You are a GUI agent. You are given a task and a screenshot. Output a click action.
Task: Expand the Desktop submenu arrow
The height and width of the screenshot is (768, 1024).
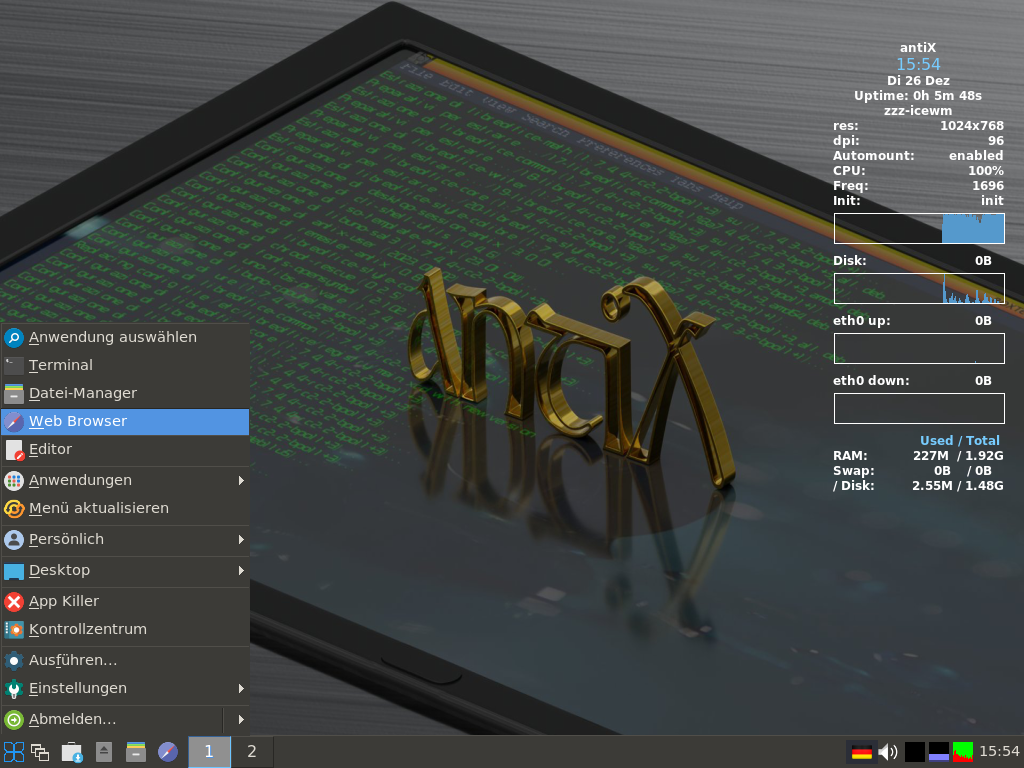point(241,570)
